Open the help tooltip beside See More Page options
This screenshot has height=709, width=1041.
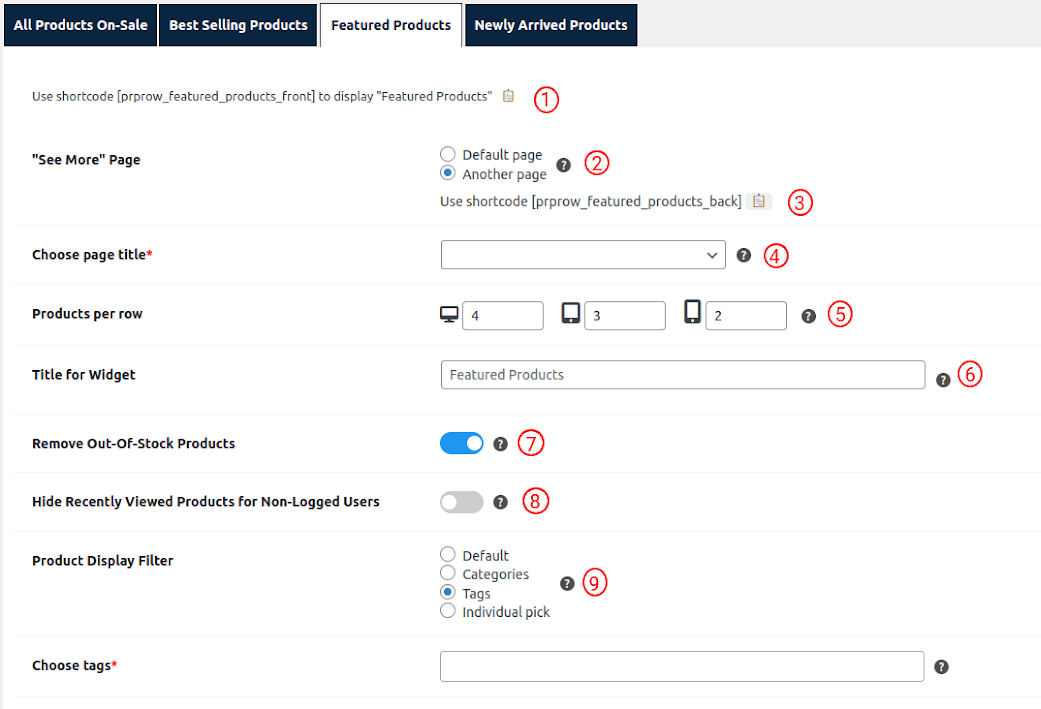pyautogui.click(x=564, y=165)
